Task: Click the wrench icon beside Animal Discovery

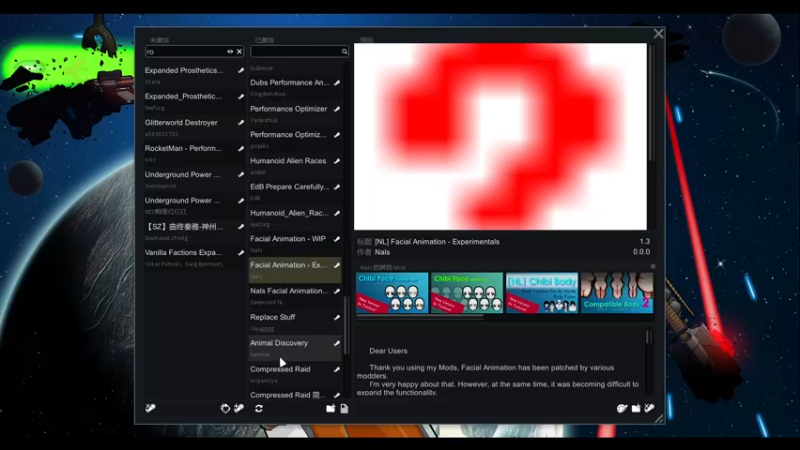Action: pos(337,343)
